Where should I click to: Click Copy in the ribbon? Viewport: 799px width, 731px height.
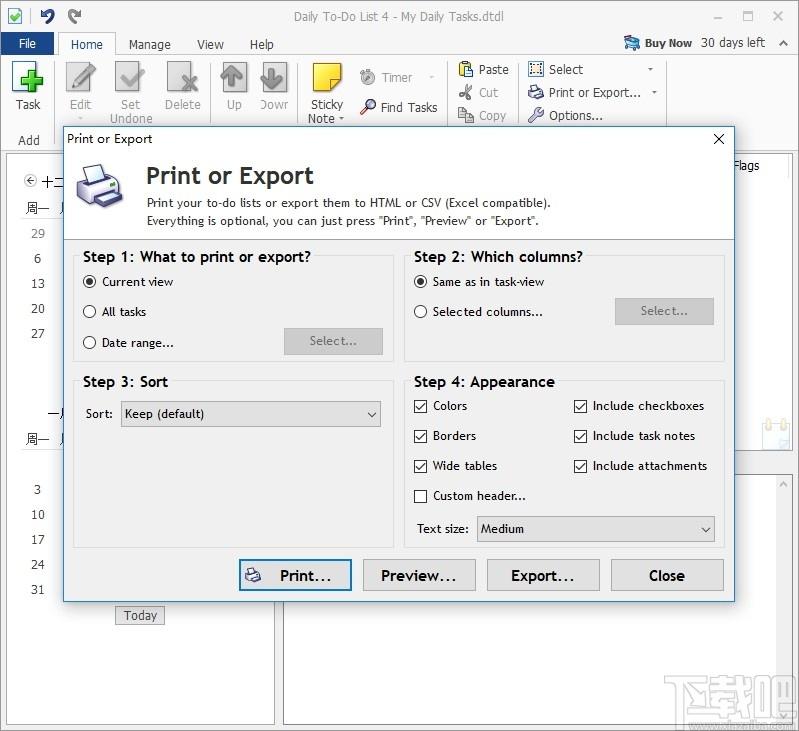click(x=482, y=116)
